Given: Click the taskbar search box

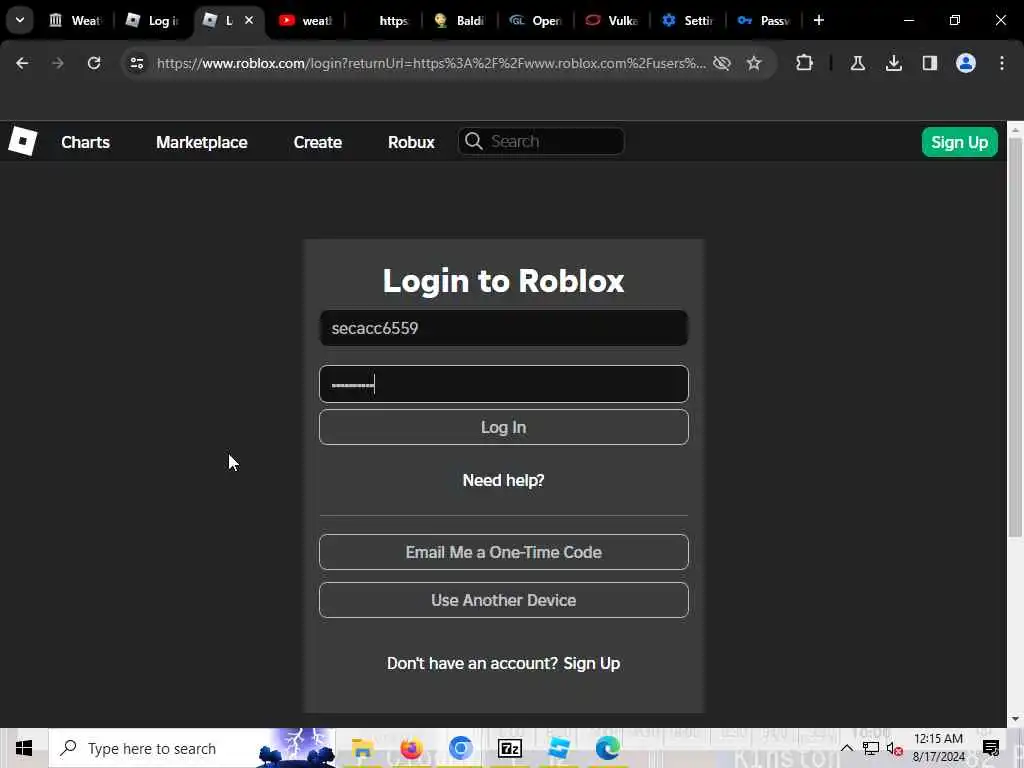Looking at the screenshot, I should (x=192, y=748).
